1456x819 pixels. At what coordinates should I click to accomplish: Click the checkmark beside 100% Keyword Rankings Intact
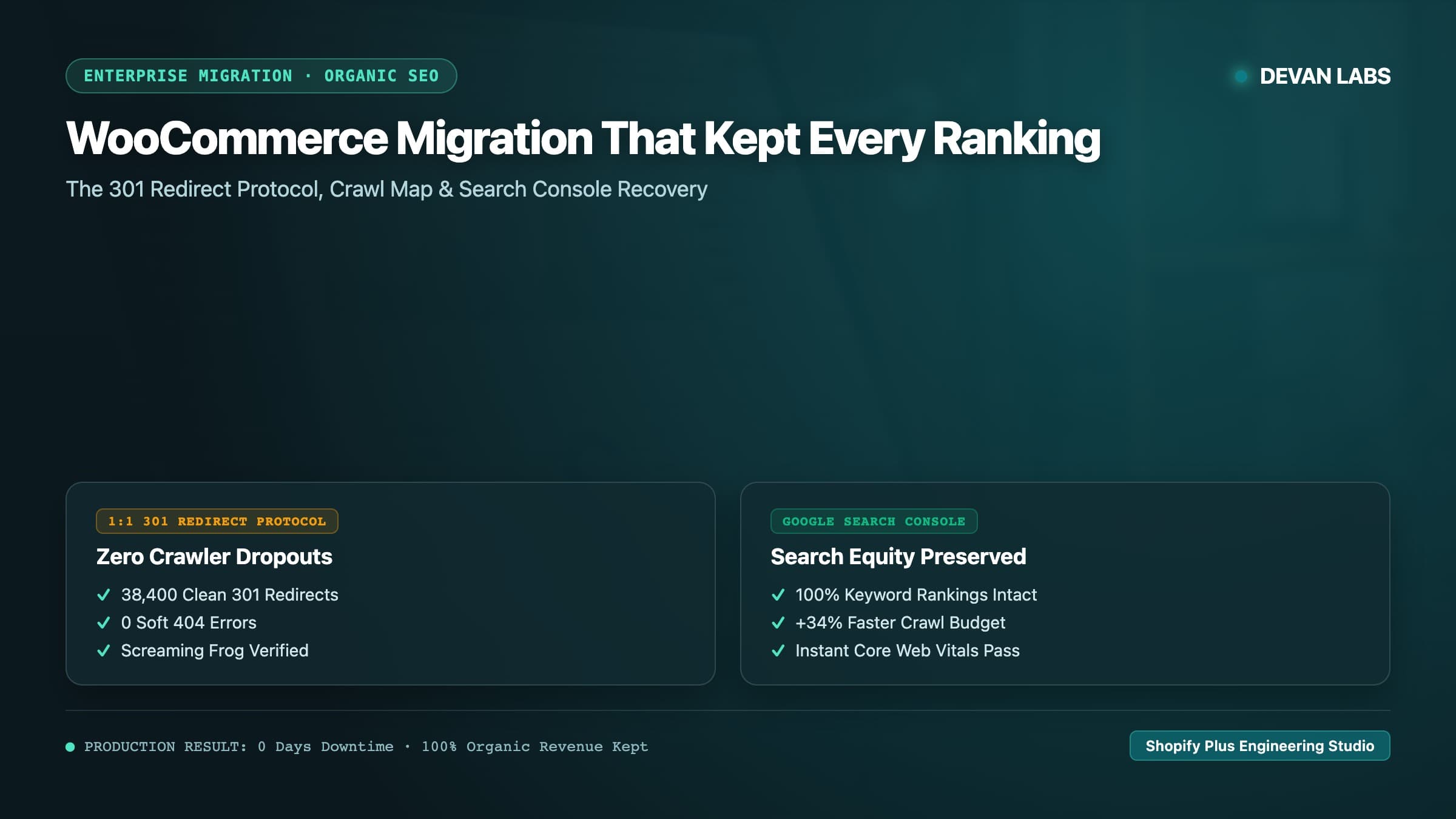pyautogui.click(x=778, y=595)
